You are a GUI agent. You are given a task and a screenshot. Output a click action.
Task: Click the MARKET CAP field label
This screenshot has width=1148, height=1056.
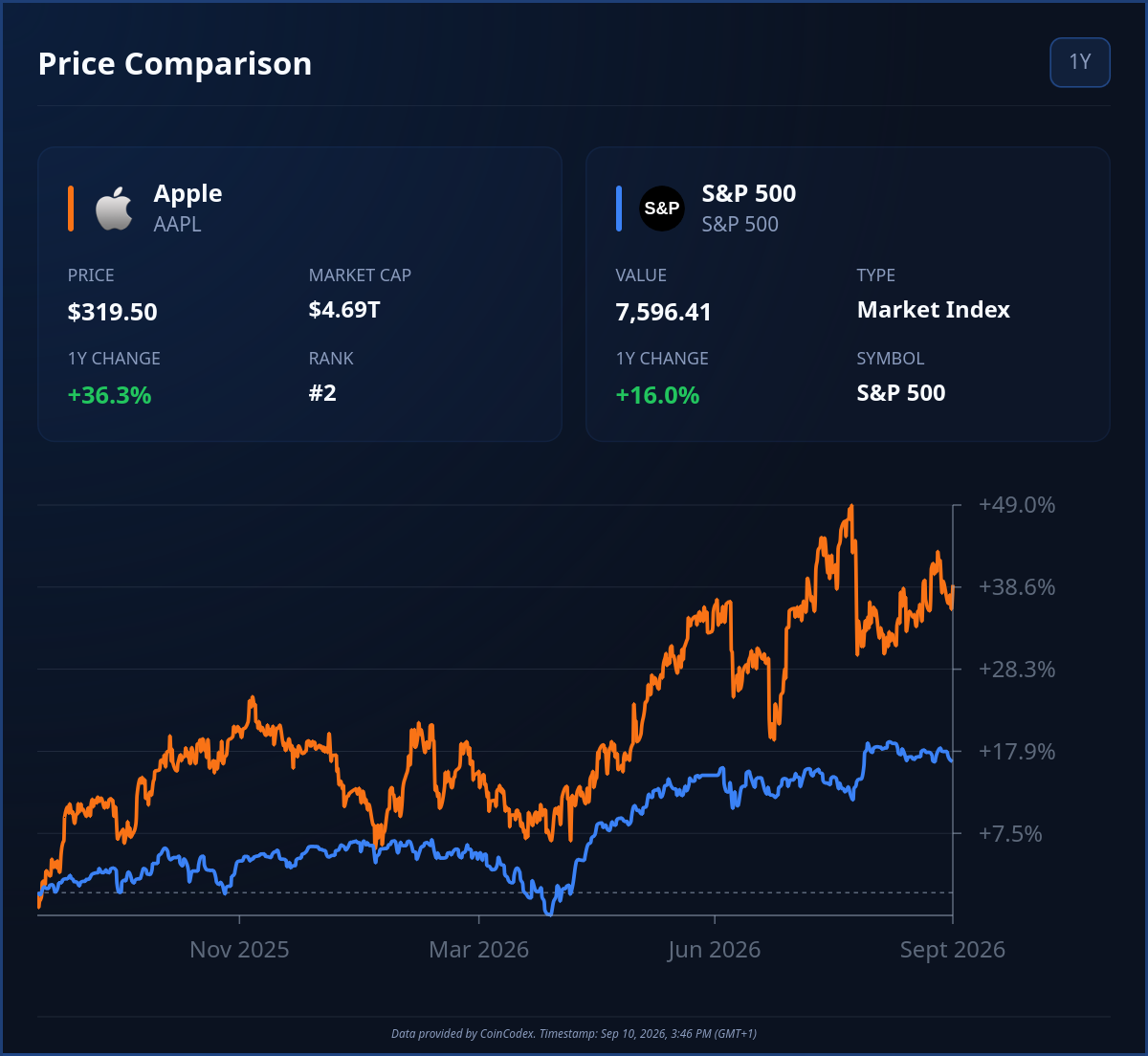click(360, 275)
